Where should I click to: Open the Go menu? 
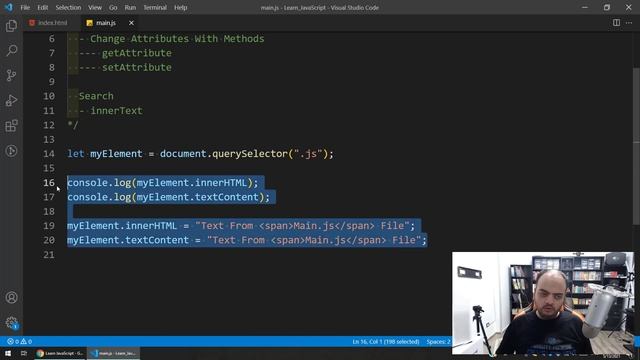coord(113,7)
